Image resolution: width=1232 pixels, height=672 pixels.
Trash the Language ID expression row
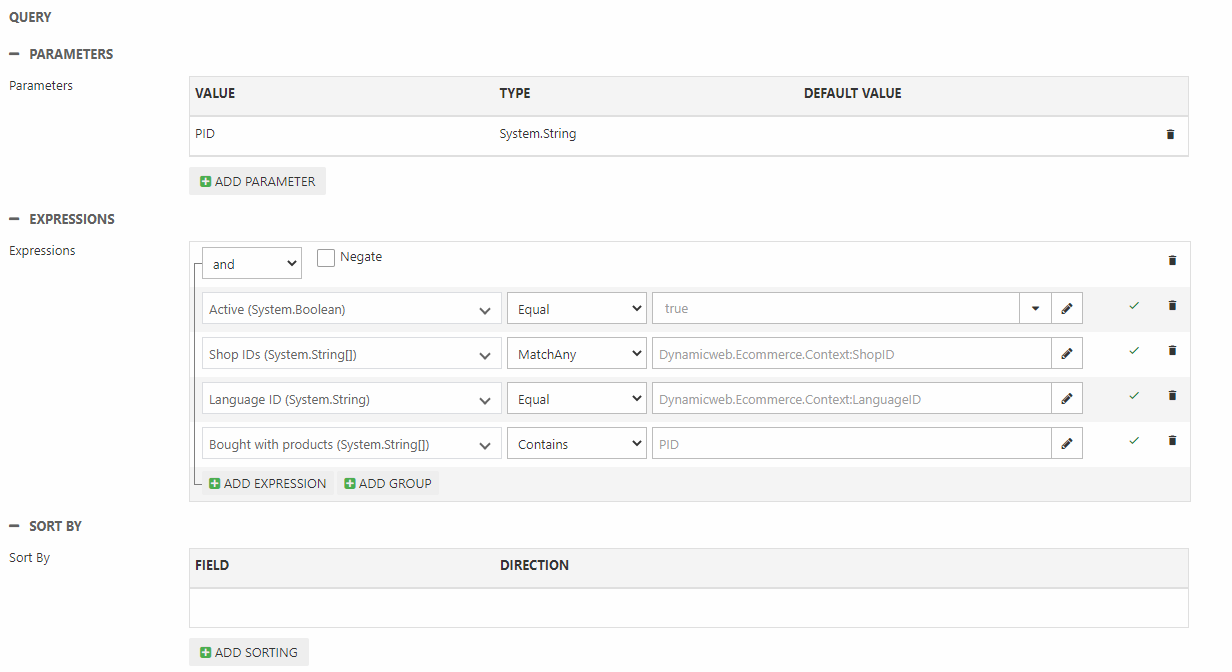point(1172,396)
